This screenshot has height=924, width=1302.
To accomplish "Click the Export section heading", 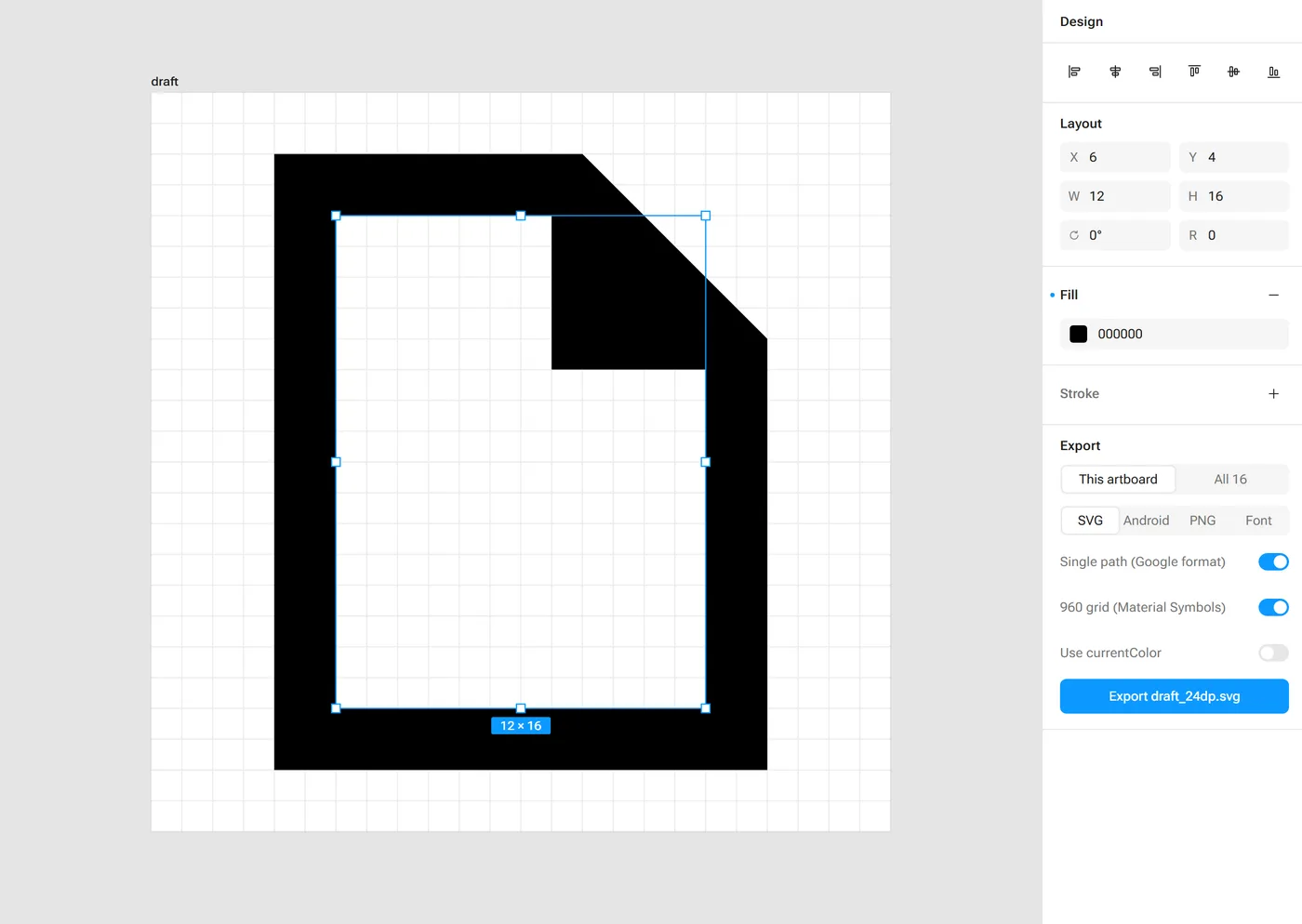I will (x=1080, y=446).
